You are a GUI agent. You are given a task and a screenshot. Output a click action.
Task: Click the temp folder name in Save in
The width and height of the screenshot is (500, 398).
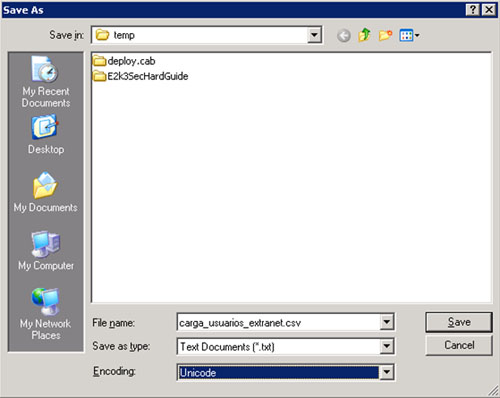pyautogui.click(x=124, y=35)
